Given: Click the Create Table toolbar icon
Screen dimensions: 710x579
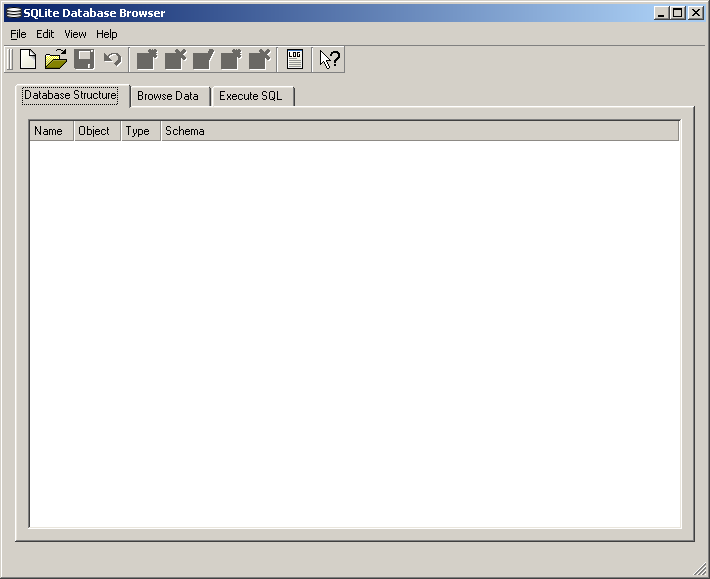Looking at the screenshot, I should [147, 59].
